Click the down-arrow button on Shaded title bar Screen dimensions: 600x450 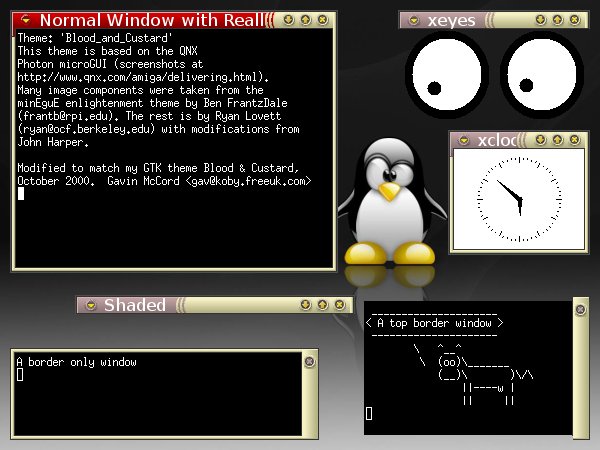(x=305, y=305)
